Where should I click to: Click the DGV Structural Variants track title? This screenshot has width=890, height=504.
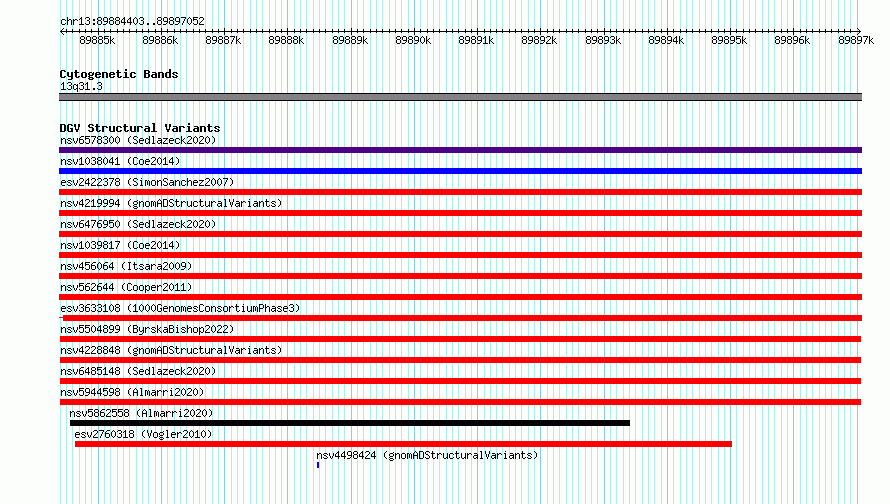point(140,128)
